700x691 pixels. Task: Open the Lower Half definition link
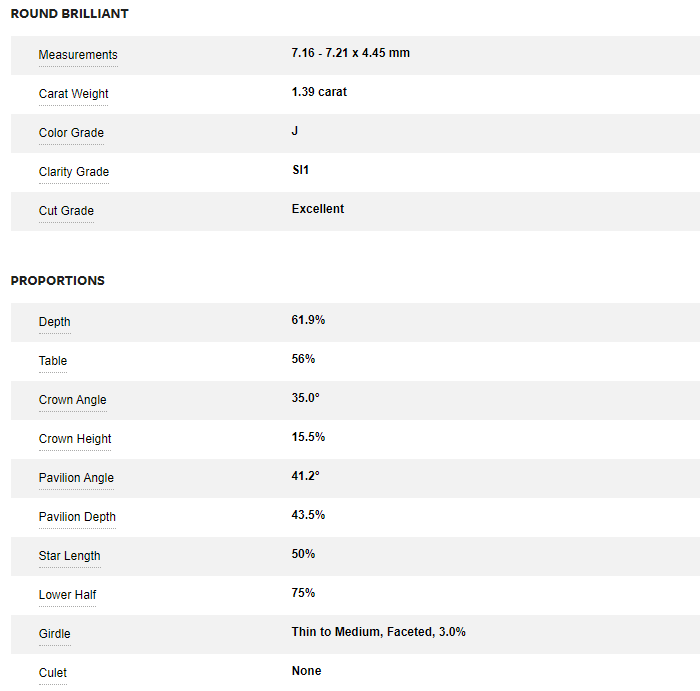pyautogui.click(x=68, y=595)
